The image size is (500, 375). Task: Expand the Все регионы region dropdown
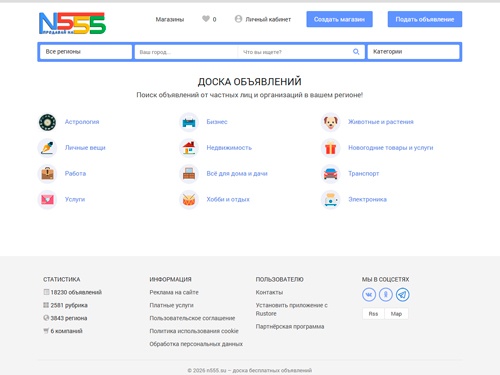pos(86,52)
